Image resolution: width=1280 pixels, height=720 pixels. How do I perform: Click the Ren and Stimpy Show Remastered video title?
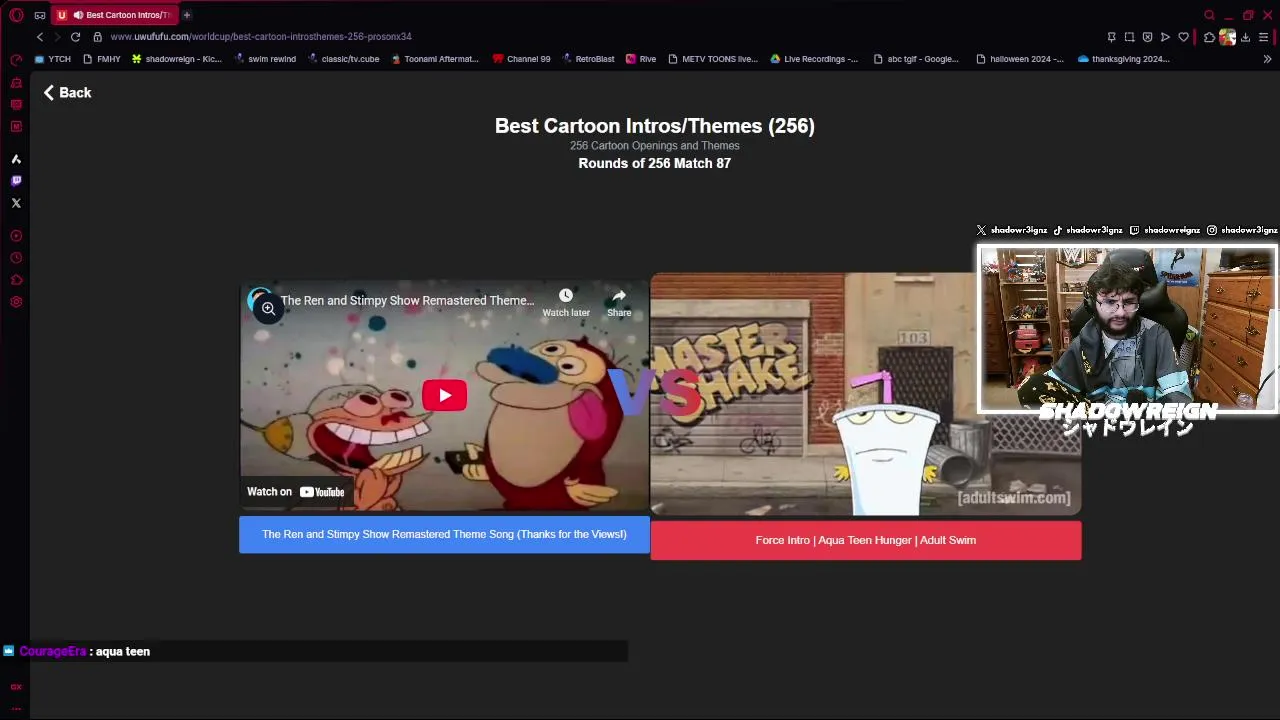coord(407,300)
